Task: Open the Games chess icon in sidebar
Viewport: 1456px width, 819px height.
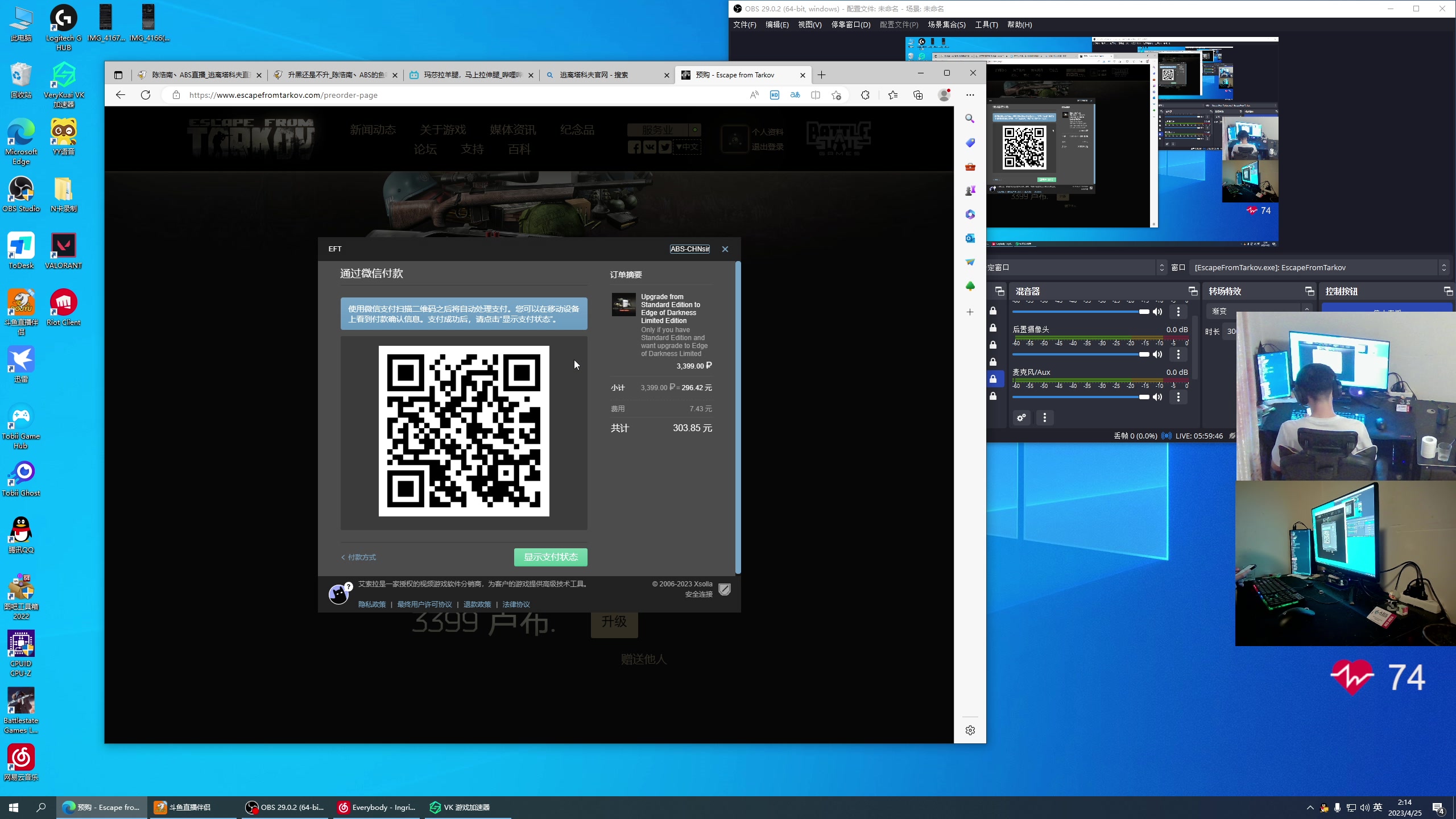Action: pos(970,191)
